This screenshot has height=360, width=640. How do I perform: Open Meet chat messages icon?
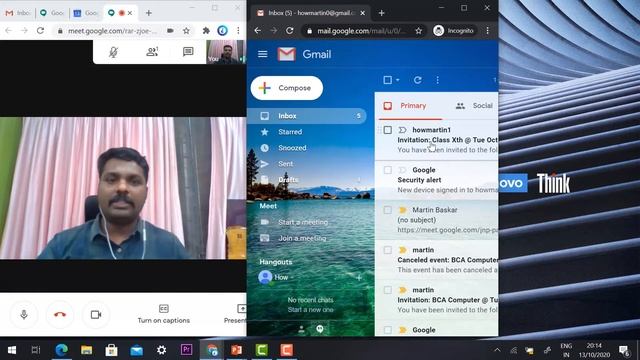tap(188, 52)
